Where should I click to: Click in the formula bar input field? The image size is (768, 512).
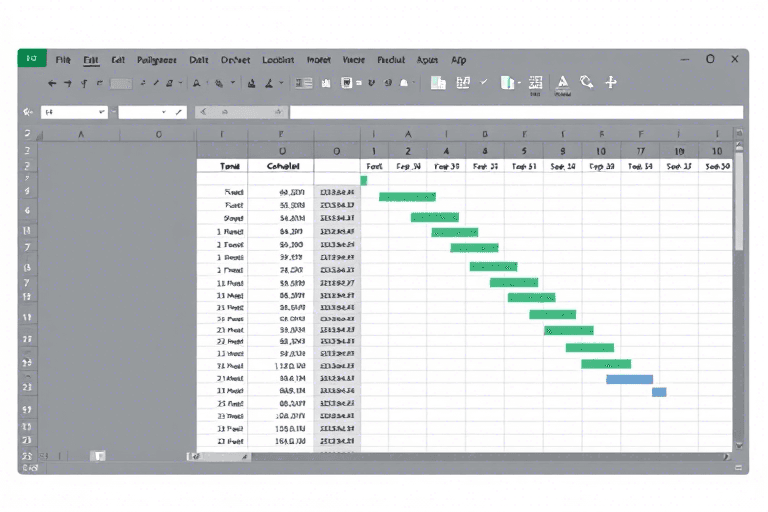pos(515,113)
